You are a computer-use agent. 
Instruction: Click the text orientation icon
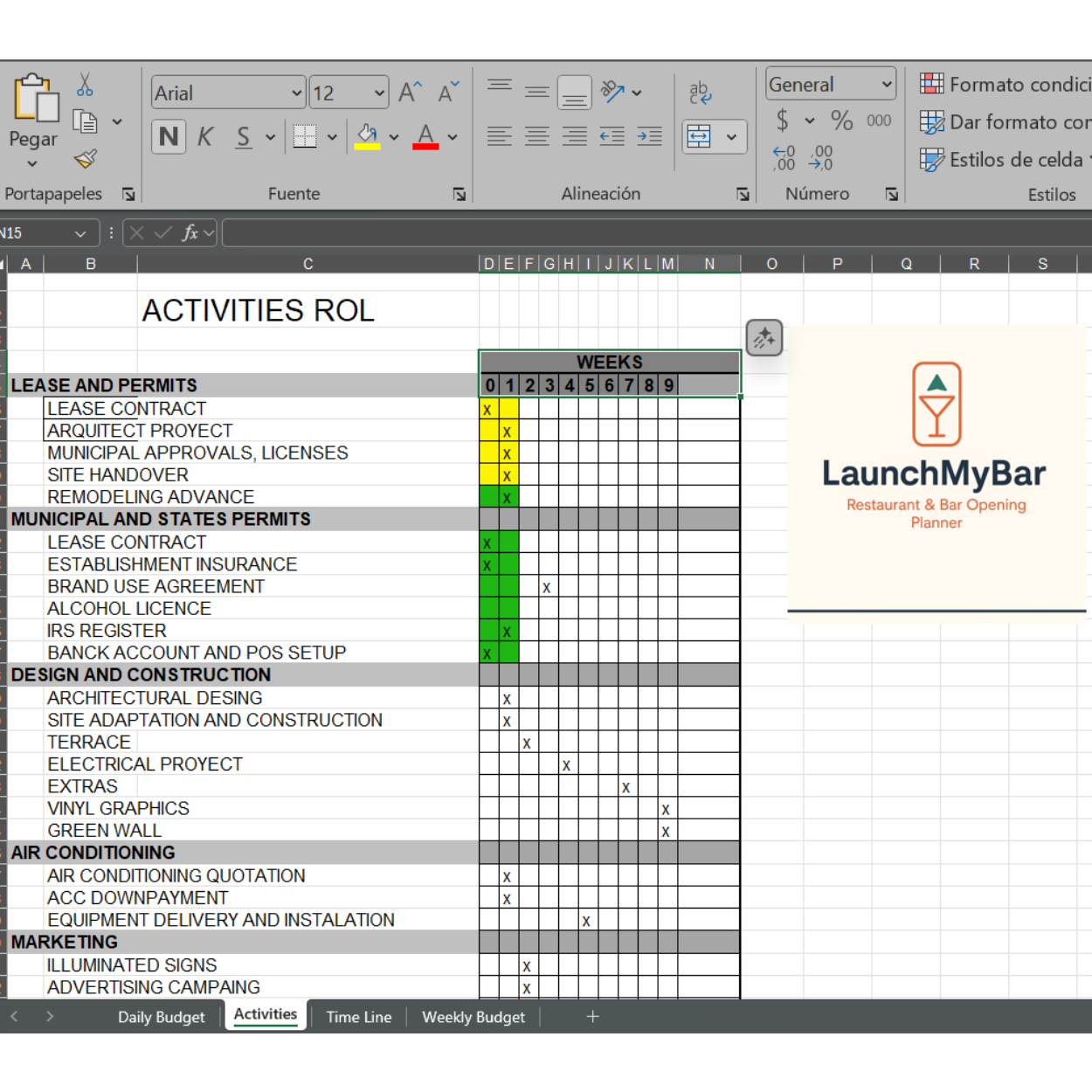coord(613,91)
